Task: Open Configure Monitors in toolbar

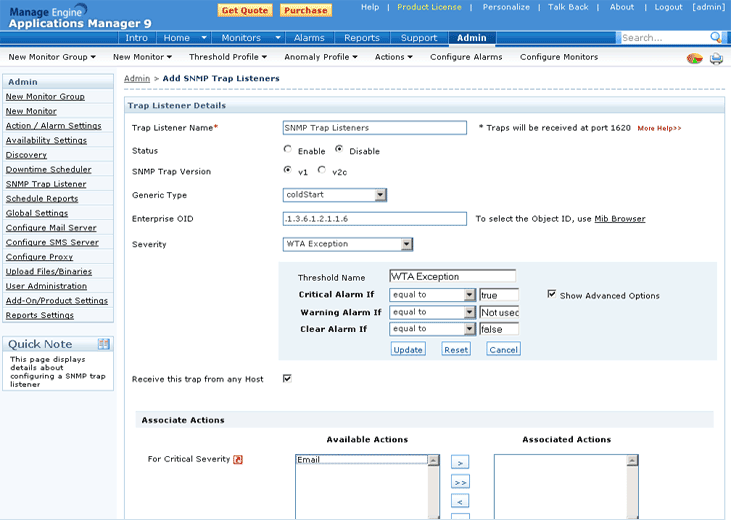Action: tap(559, 57)
